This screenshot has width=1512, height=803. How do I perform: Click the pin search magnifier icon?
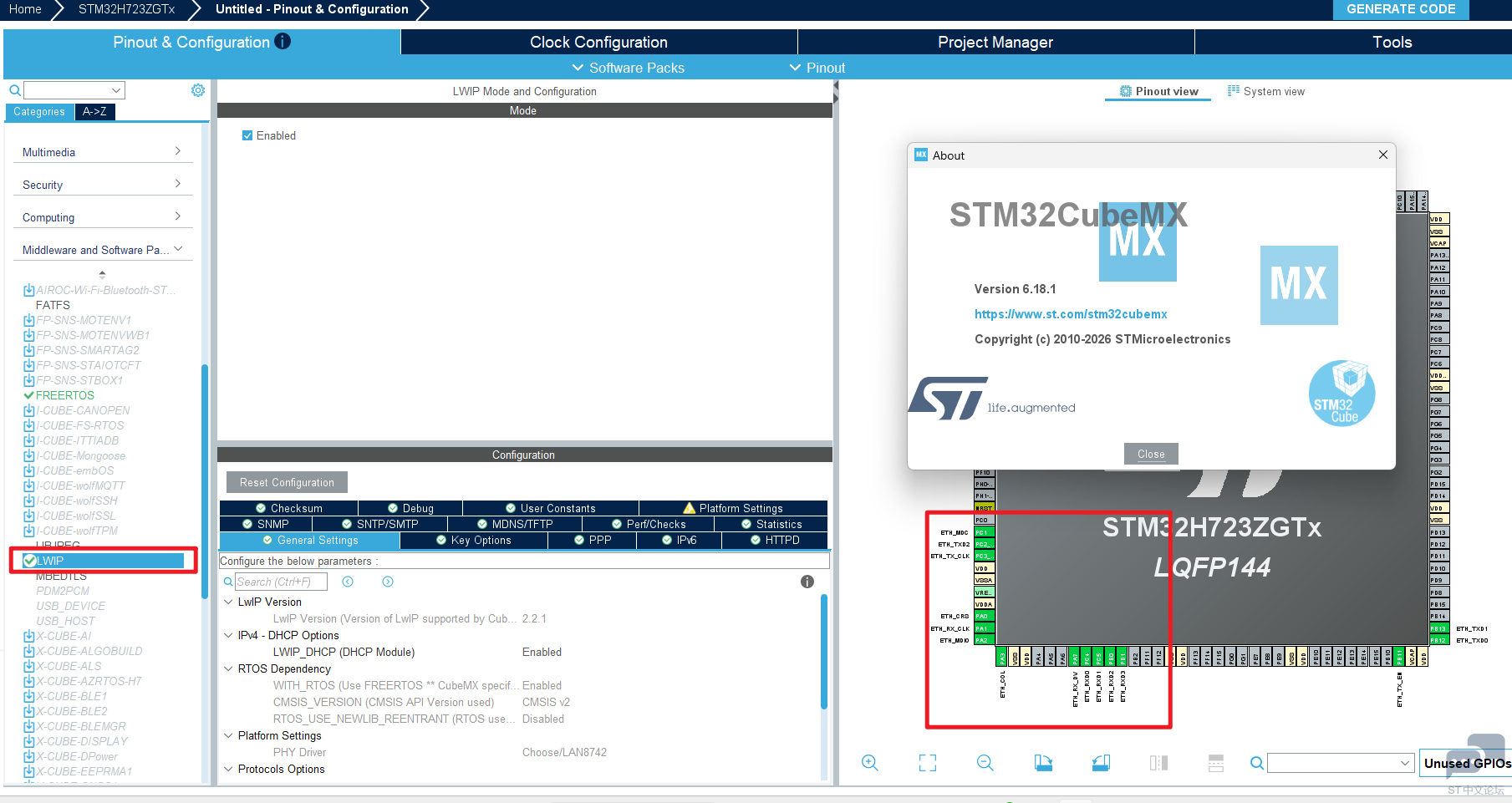pos(1256,763)
